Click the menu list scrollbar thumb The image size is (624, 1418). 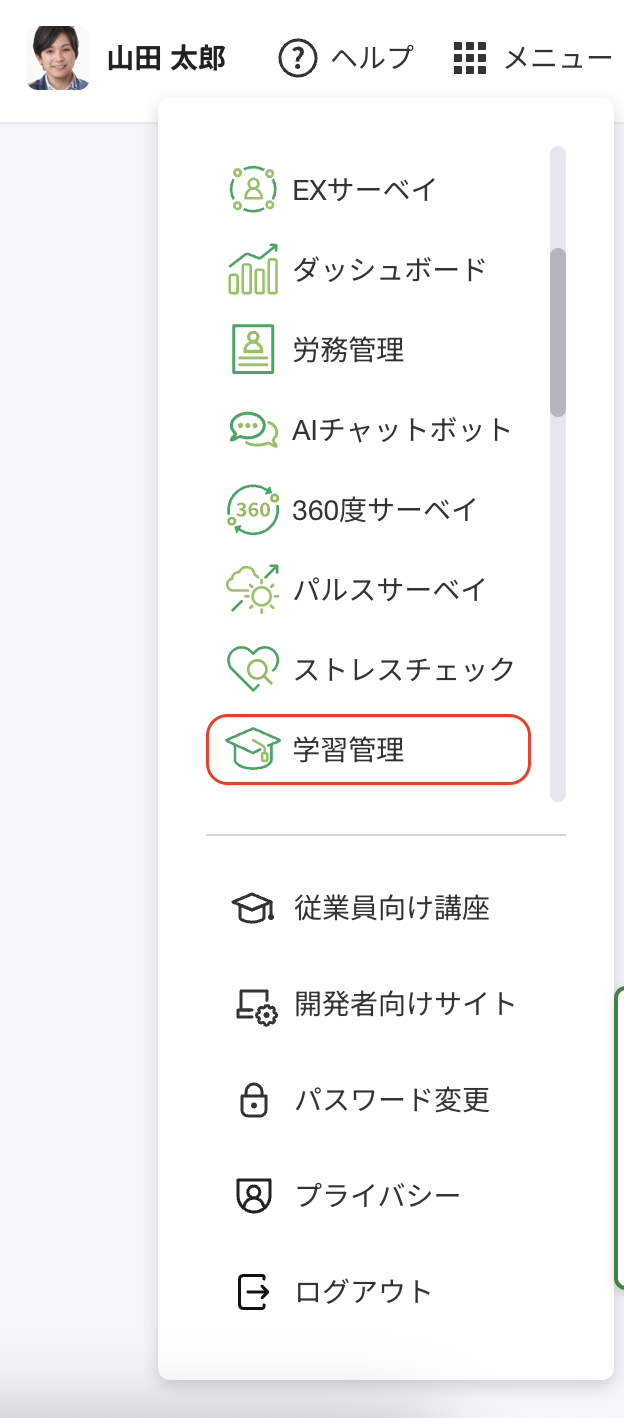click(x=558, y=332)
